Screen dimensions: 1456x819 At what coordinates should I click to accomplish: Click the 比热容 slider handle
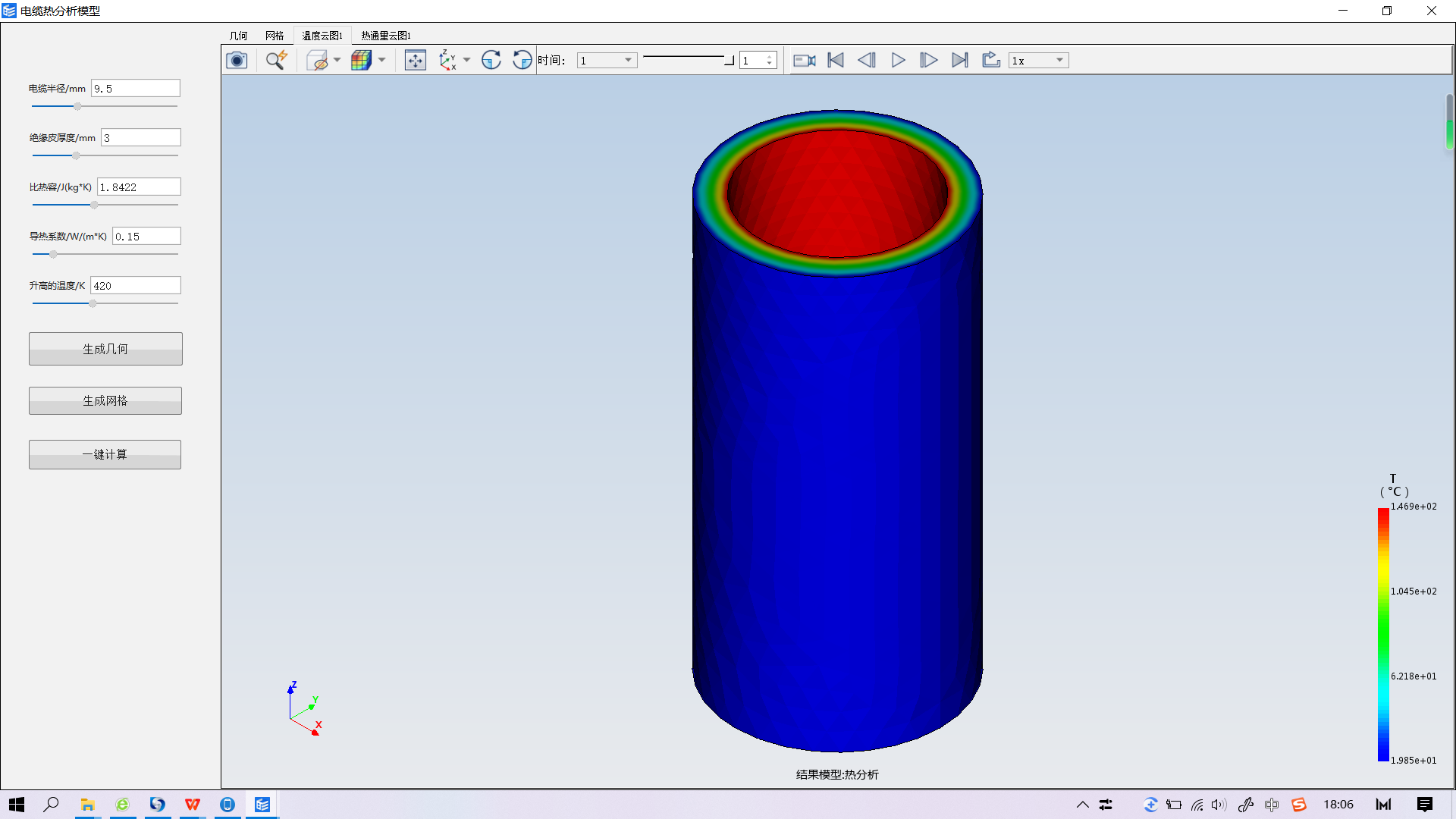coord(94,205)
